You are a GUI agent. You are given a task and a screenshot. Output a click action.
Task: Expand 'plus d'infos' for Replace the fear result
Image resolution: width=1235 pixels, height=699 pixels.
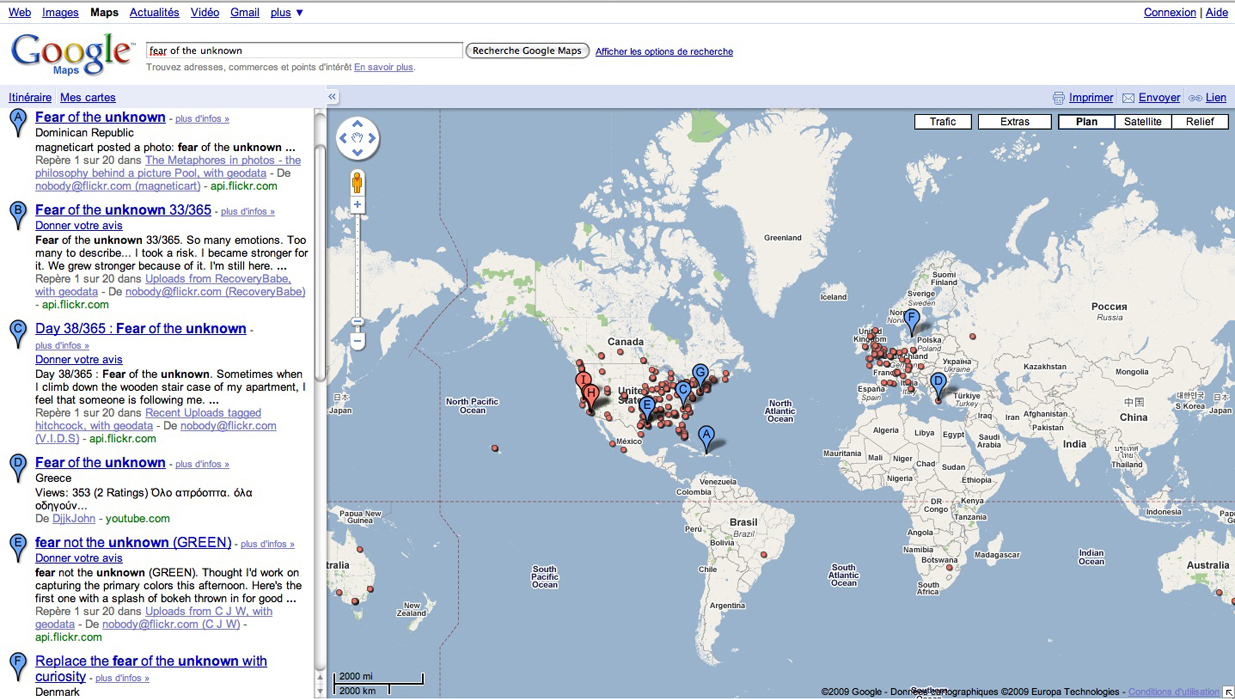click(x=122, y=678)
